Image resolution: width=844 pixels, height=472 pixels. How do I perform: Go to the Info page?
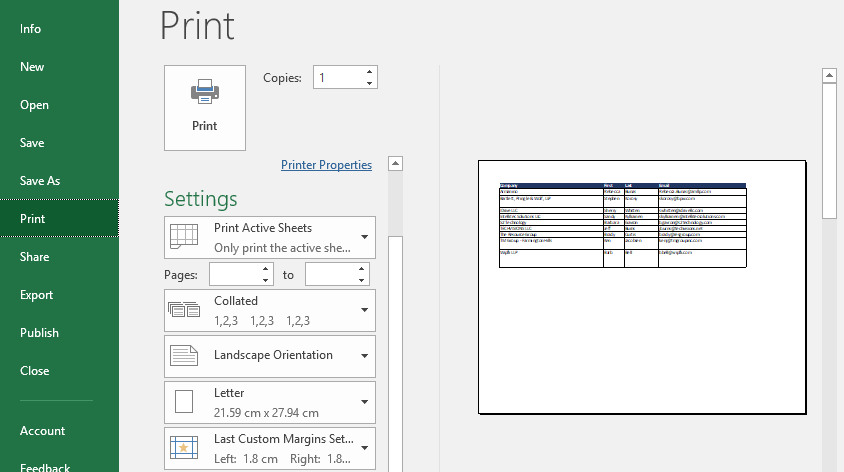(x=31, y=29)
